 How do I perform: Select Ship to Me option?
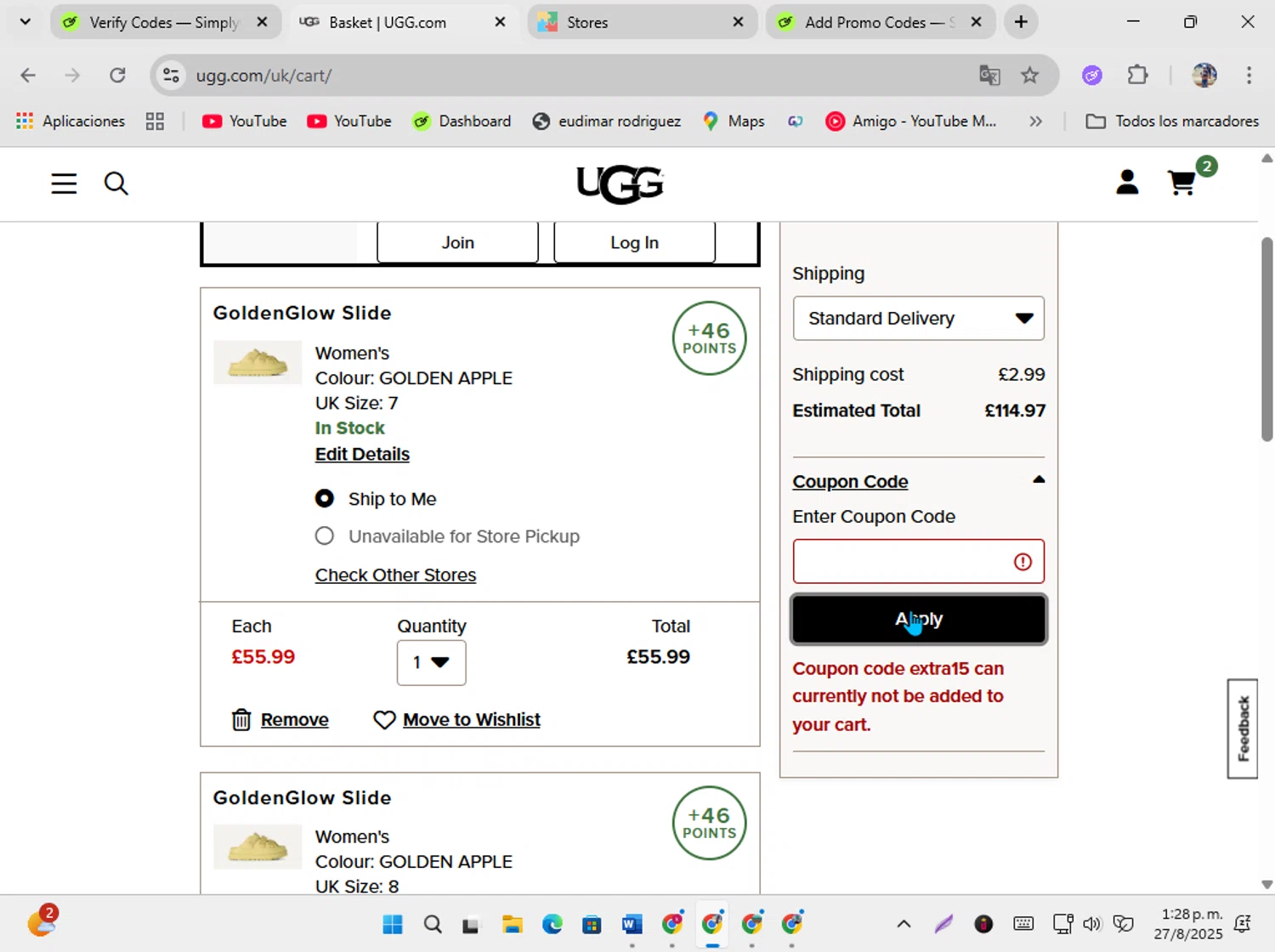(x=325, y=499)
